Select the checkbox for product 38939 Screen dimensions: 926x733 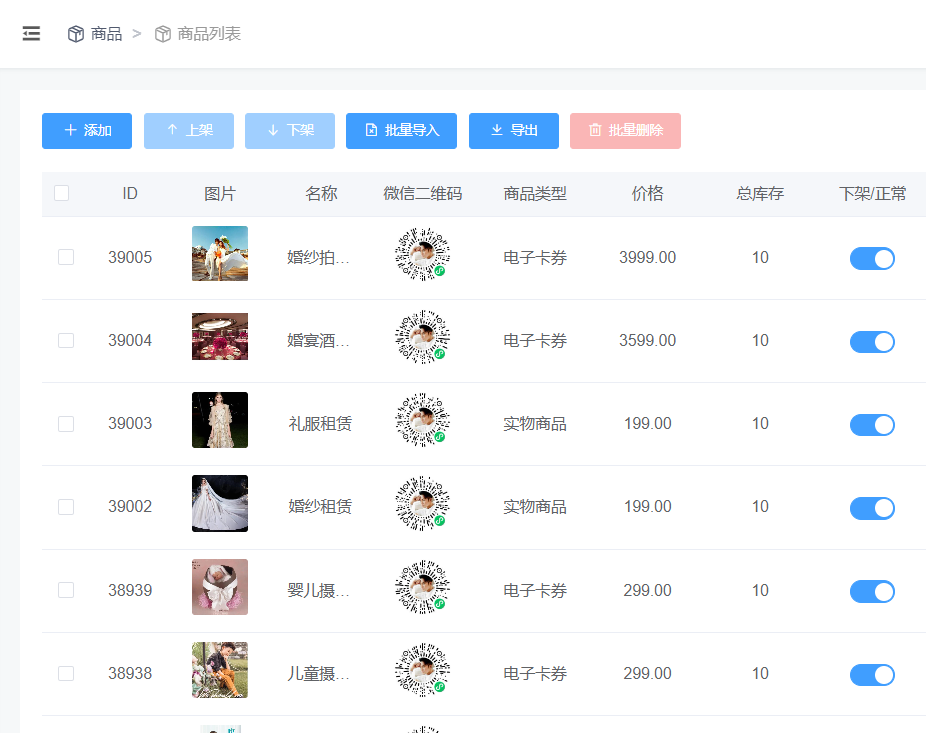pyautogui.click(x=66, y=590)
